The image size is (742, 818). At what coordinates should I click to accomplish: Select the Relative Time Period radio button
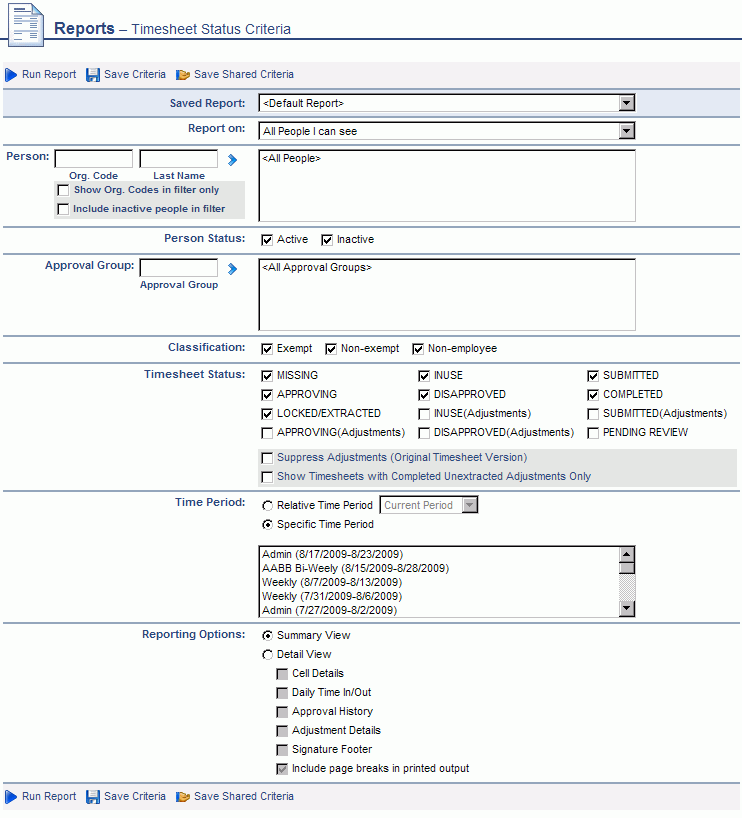[x=267, y=506]
